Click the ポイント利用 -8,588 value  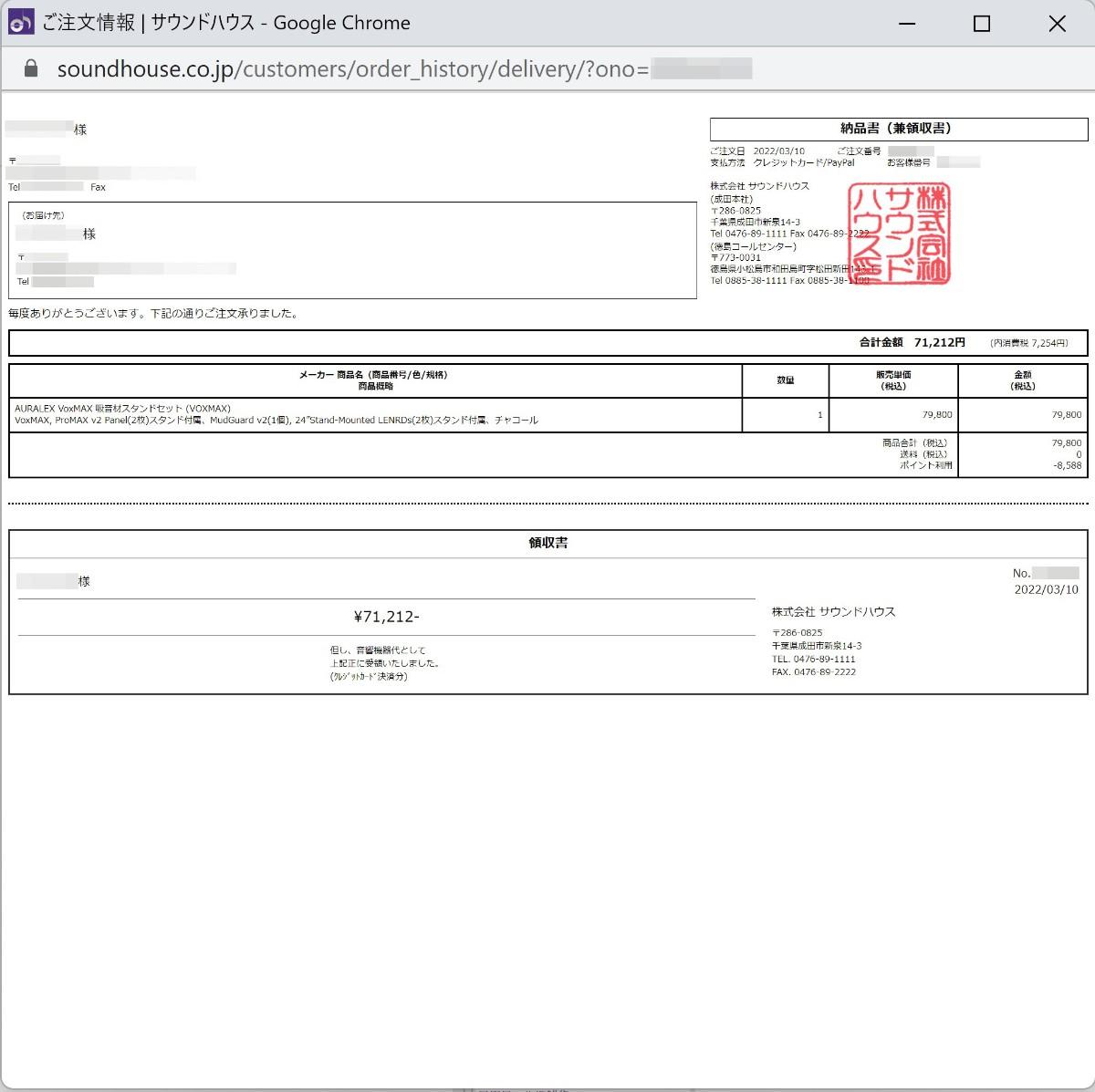(x=1067, y=465)
